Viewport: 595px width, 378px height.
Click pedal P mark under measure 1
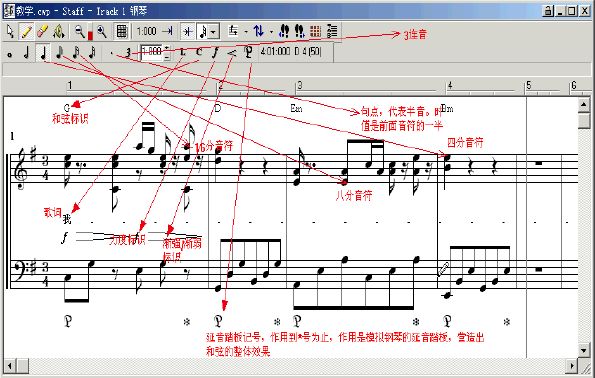coord(68,321)
